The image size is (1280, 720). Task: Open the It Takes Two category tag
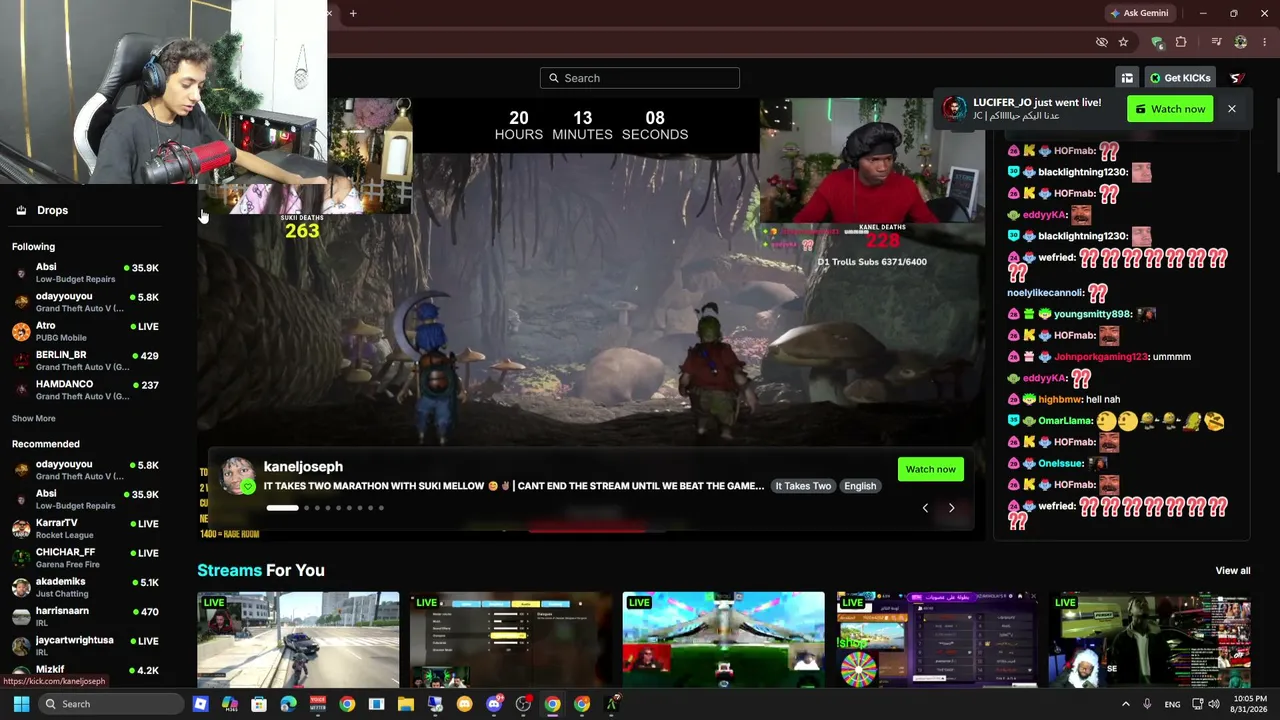803,486
